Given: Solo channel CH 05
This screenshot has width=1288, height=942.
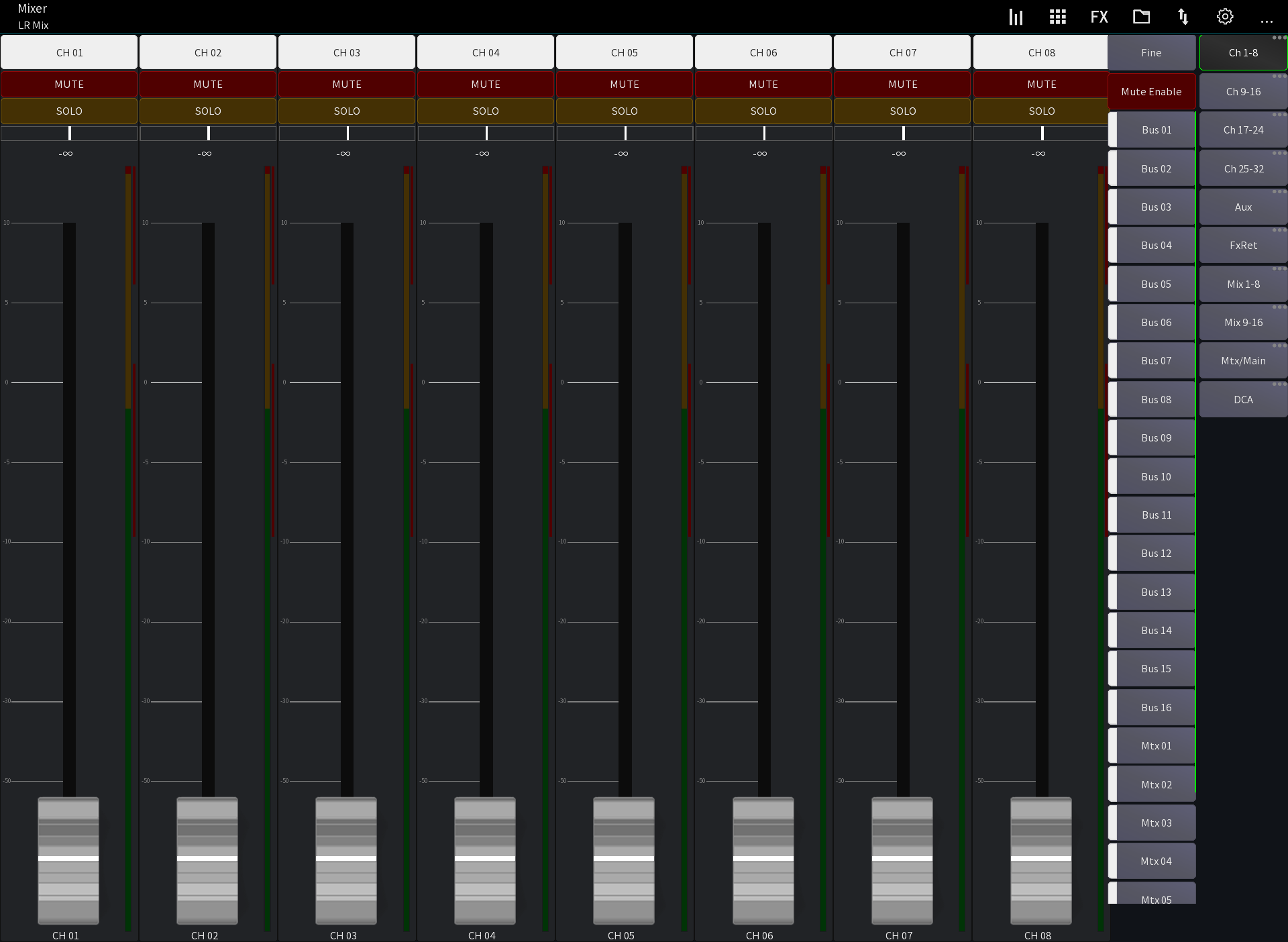Looking at the screenshot, I should coord(625,111).
